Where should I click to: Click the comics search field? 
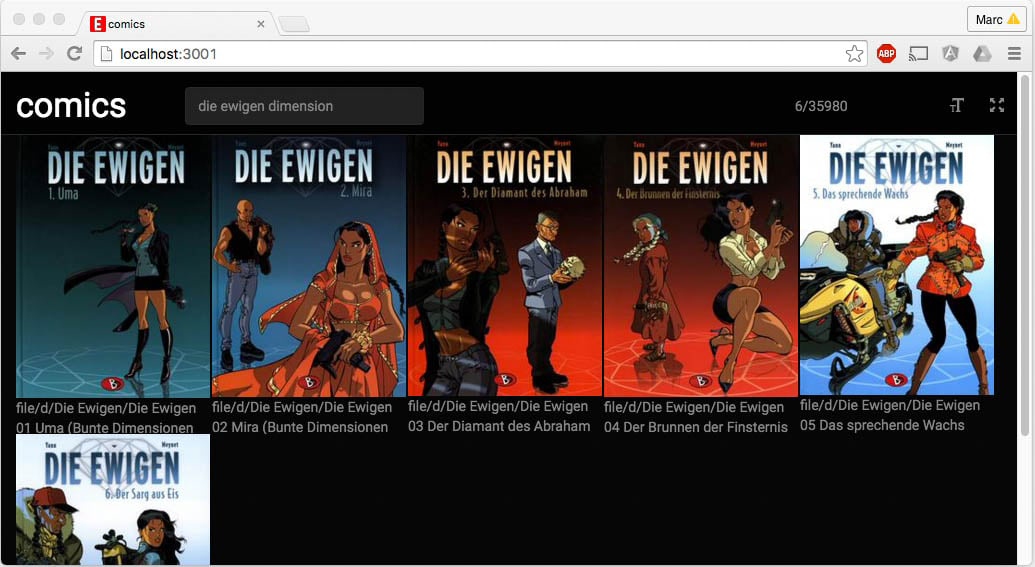[304, 106]
